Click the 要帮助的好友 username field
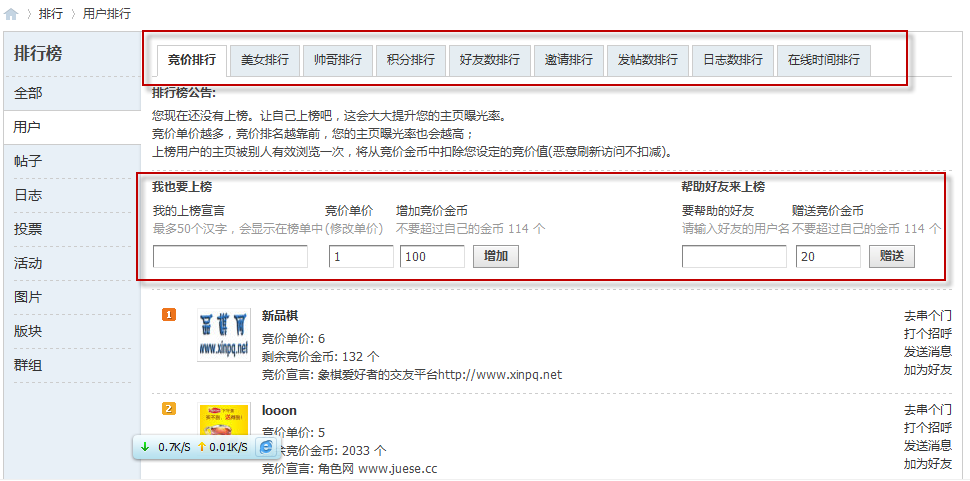Screen dimensions: 970x481 [x=734, y=257]
